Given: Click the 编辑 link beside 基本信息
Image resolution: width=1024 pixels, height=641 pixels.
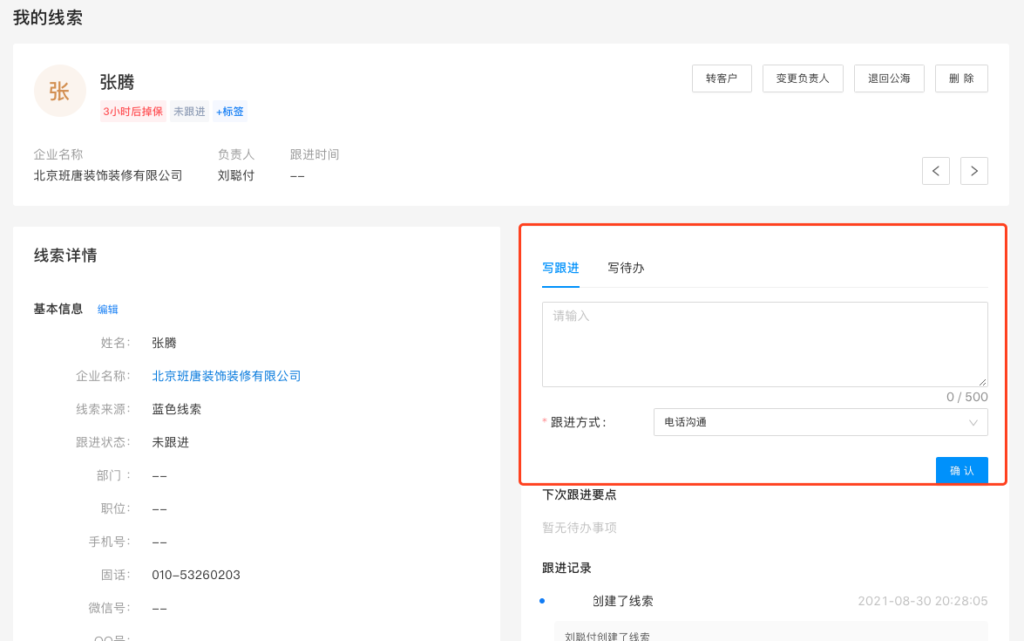Looking at the screenshot, I should [x=107, y=309].
